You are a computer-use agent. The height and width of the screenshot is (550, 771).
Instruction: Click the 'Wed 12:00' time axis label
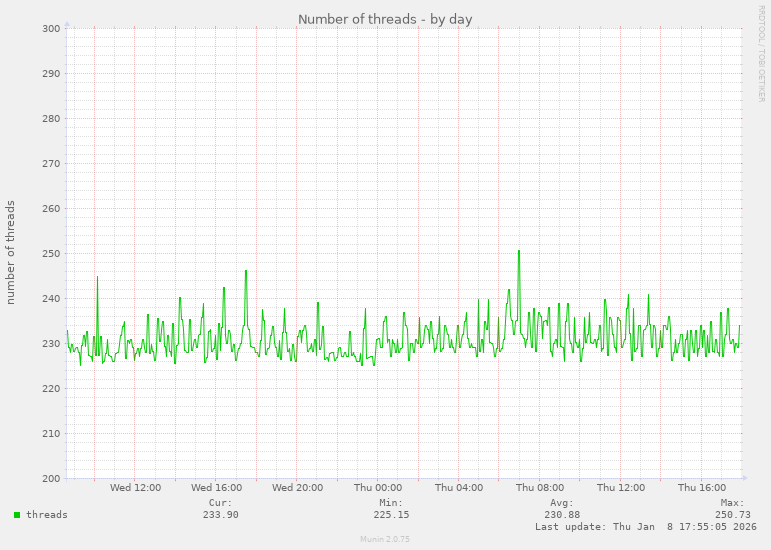tap(135, 488)
